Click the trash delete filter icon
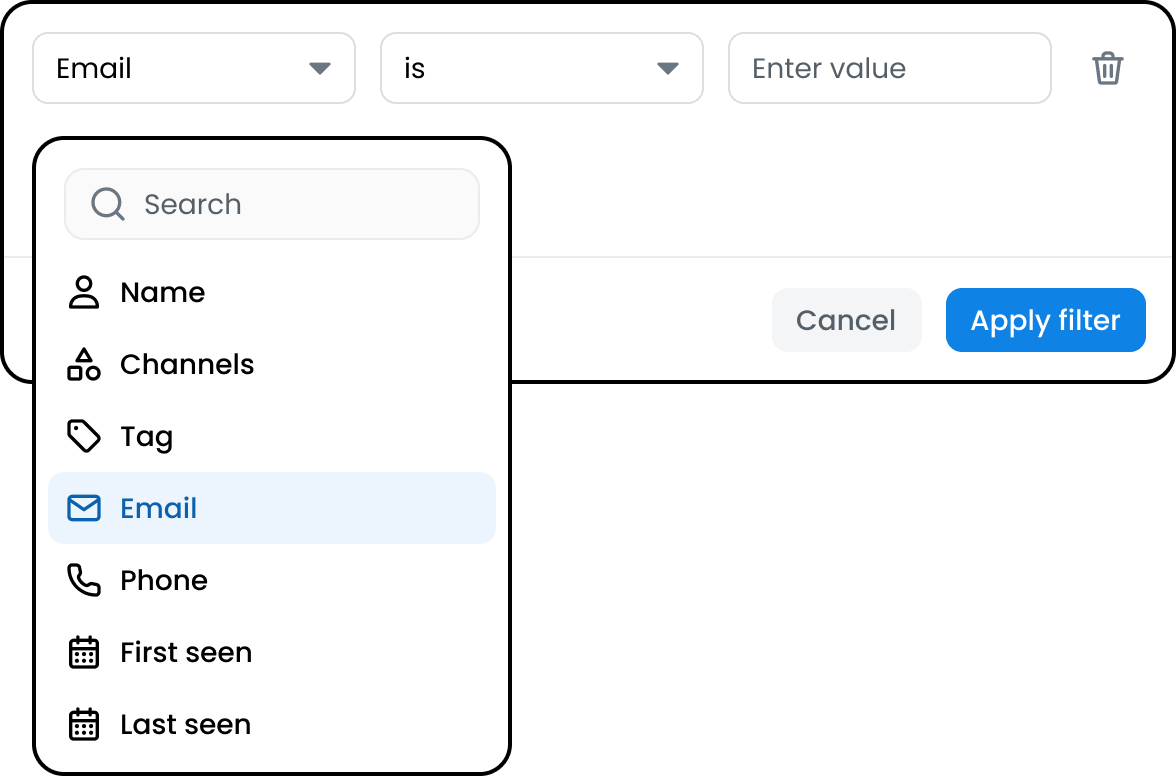This screenshot has width=1176, height=776. coord(1107,68)
